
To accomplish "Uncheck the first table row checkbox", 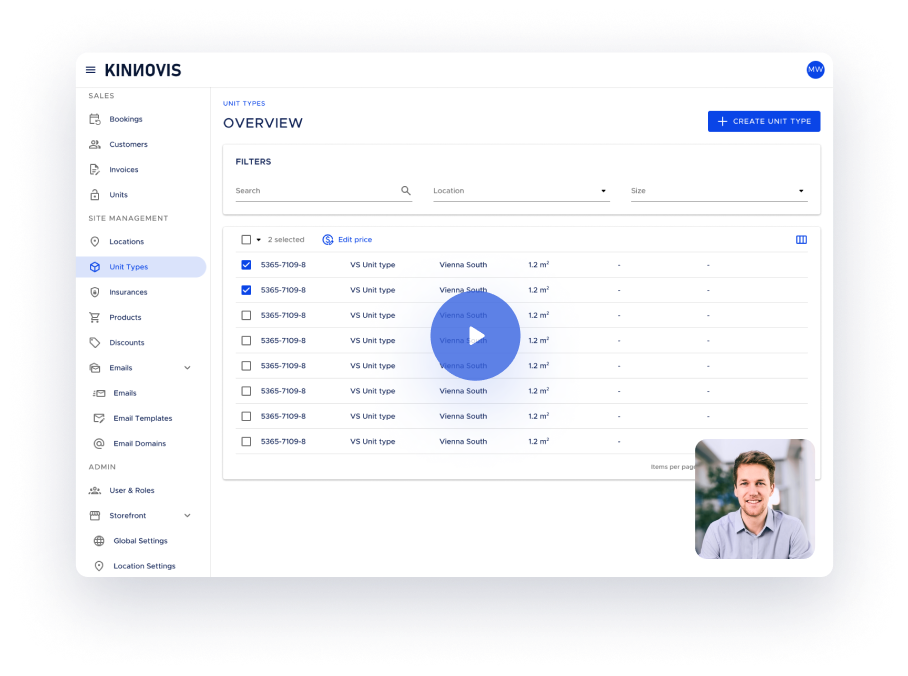I will point(246,265).
